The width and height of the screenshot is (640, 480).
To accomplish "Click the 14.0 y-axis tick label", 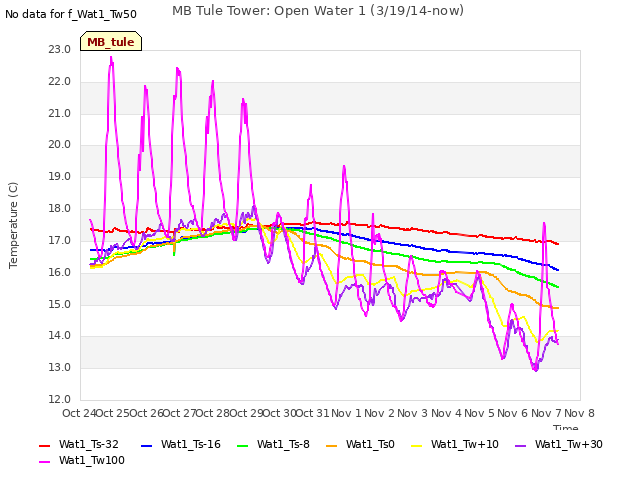I will (x=60, y=336).
